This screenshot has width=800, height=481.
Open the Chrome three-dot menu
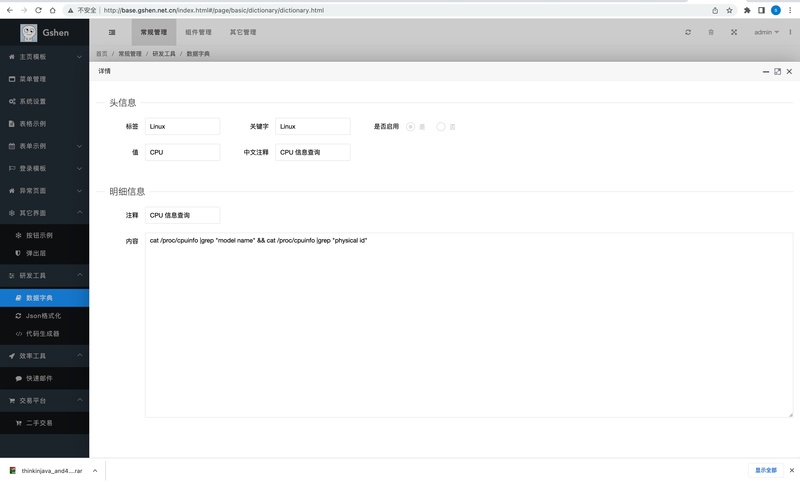tap(790, 10)
